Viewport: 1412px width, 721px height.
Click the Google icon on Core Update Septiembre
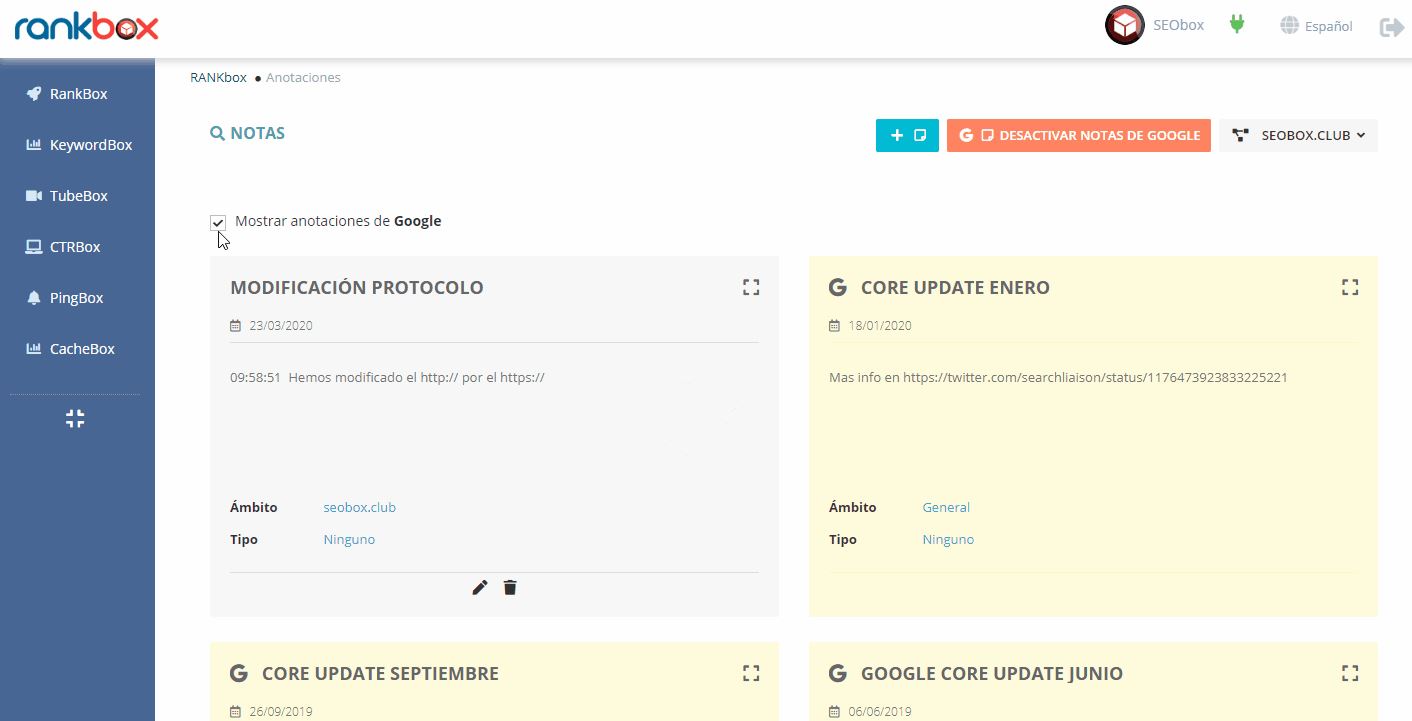[239, 673]
